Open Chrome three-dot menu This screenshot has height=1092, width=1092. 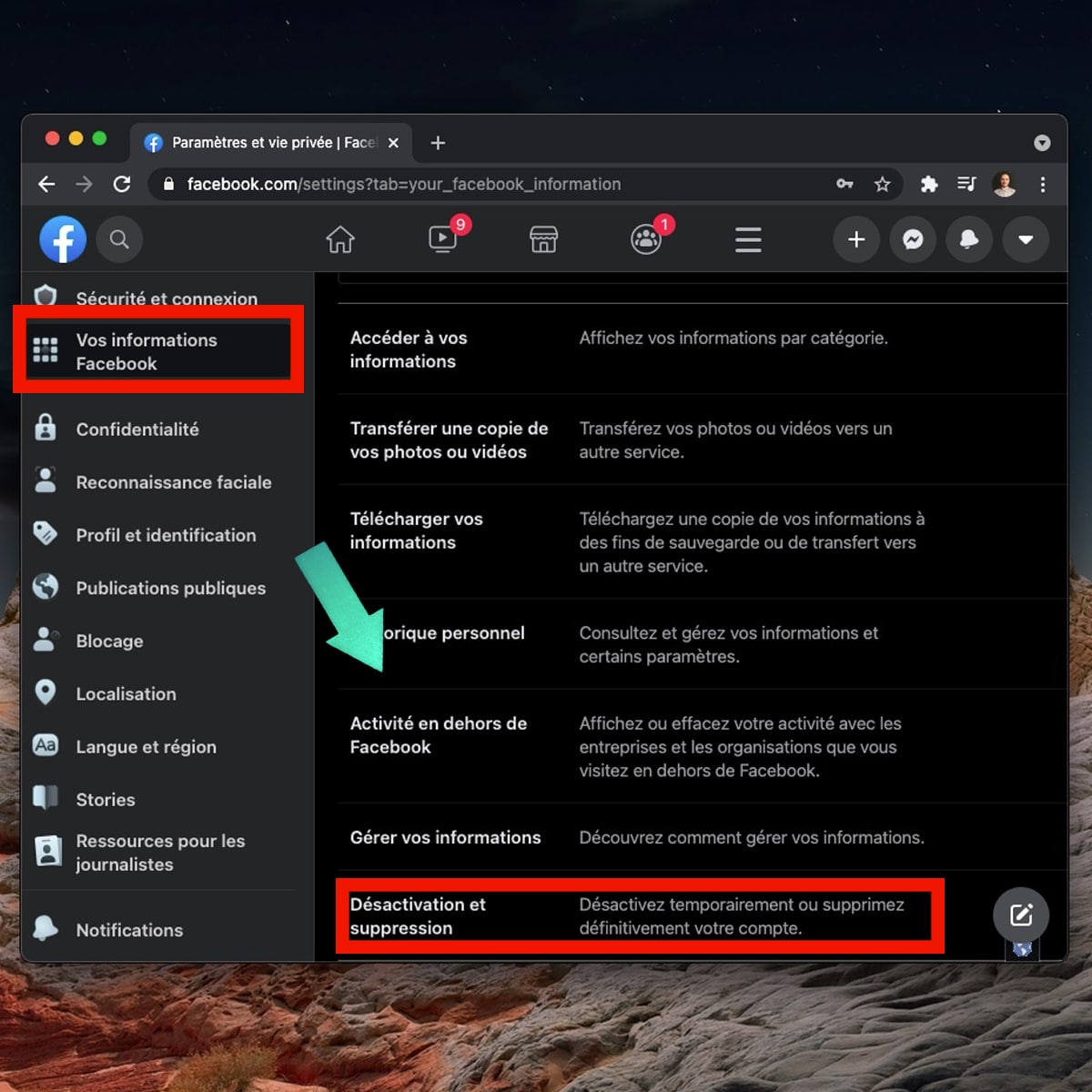coord(1043,184)
